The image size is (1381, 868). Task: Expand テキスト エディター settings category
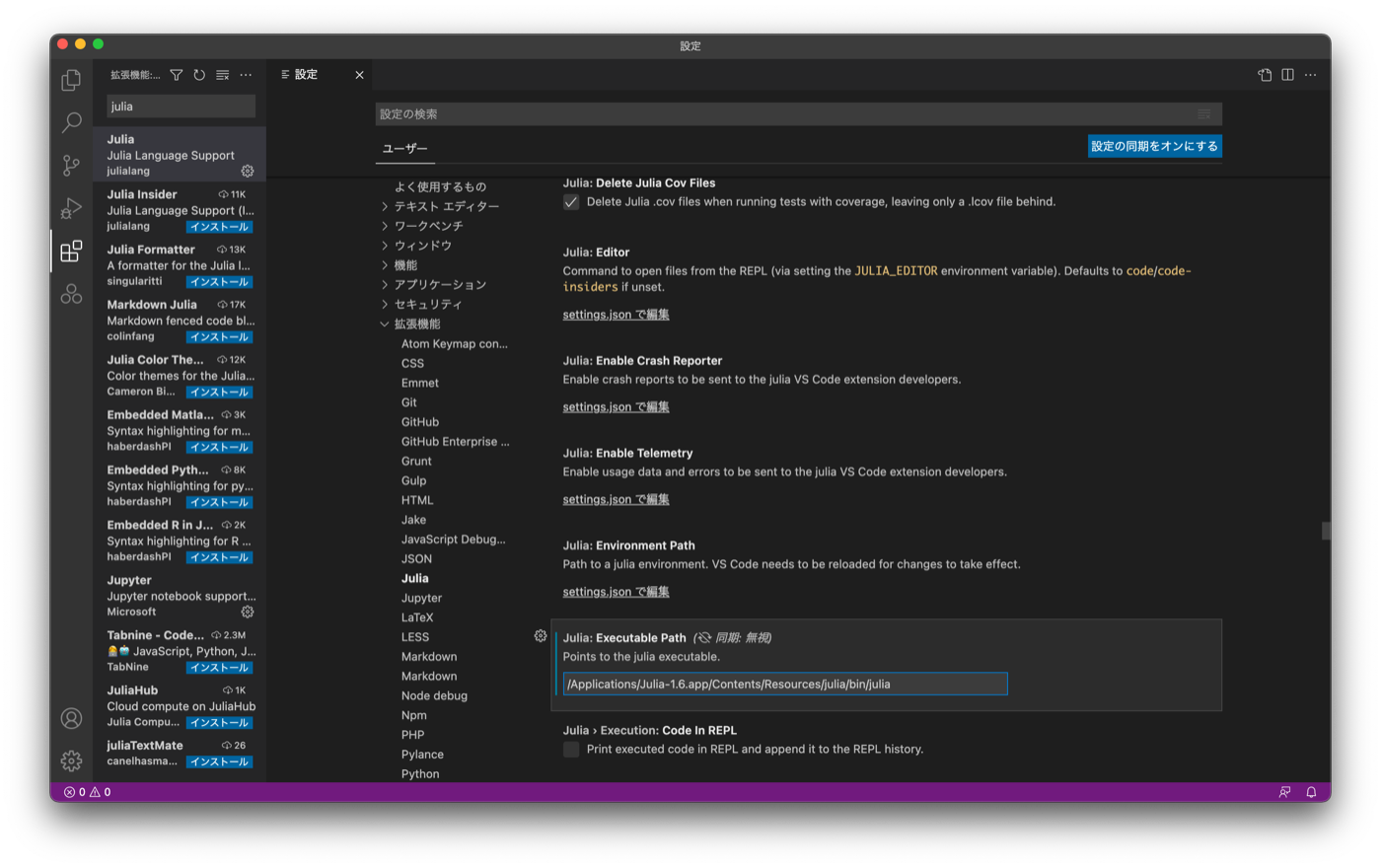tap(446, 206)
